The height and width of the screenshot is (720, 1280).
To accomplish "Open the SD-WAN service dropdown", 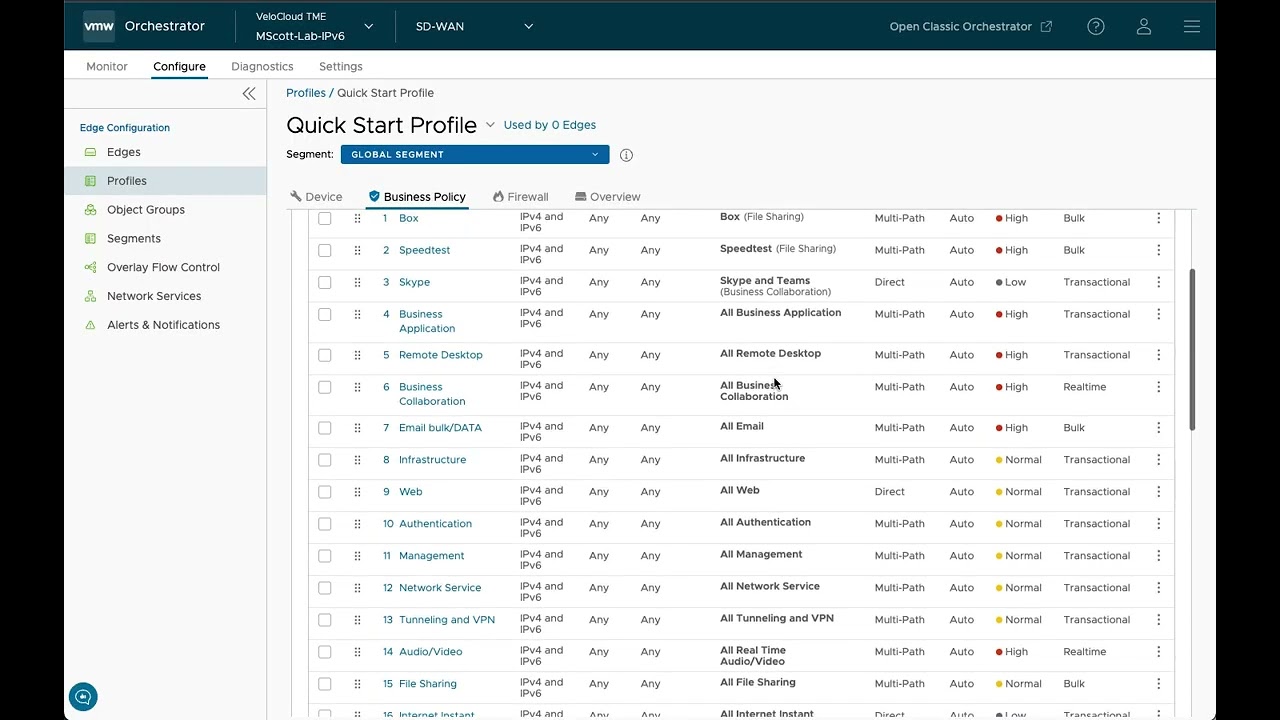I will [x=474, y=27].
